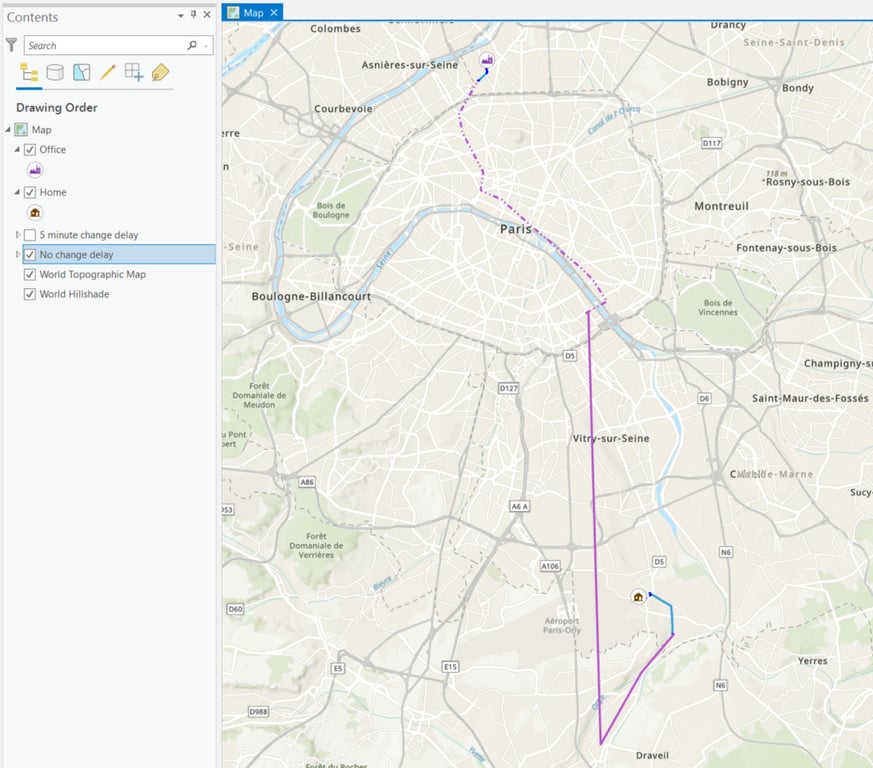Select the Map item in the tree
Screen dimensions: 873x768
coord(41,130)
